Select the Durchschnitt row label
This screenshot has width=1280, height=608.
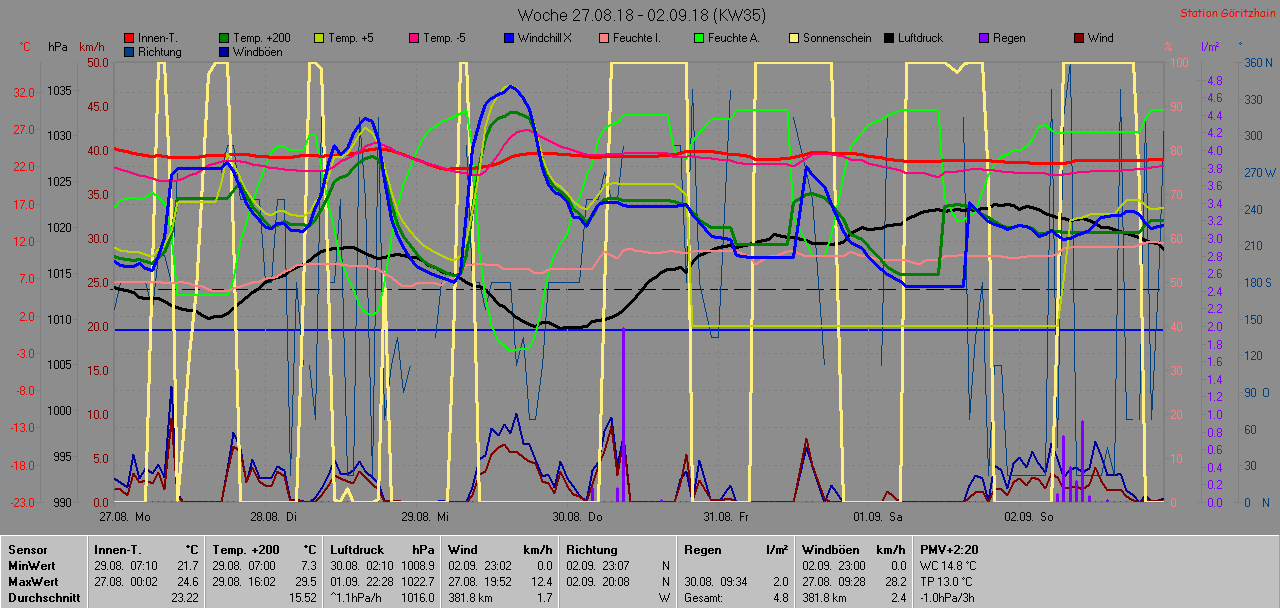click(42, 597)
